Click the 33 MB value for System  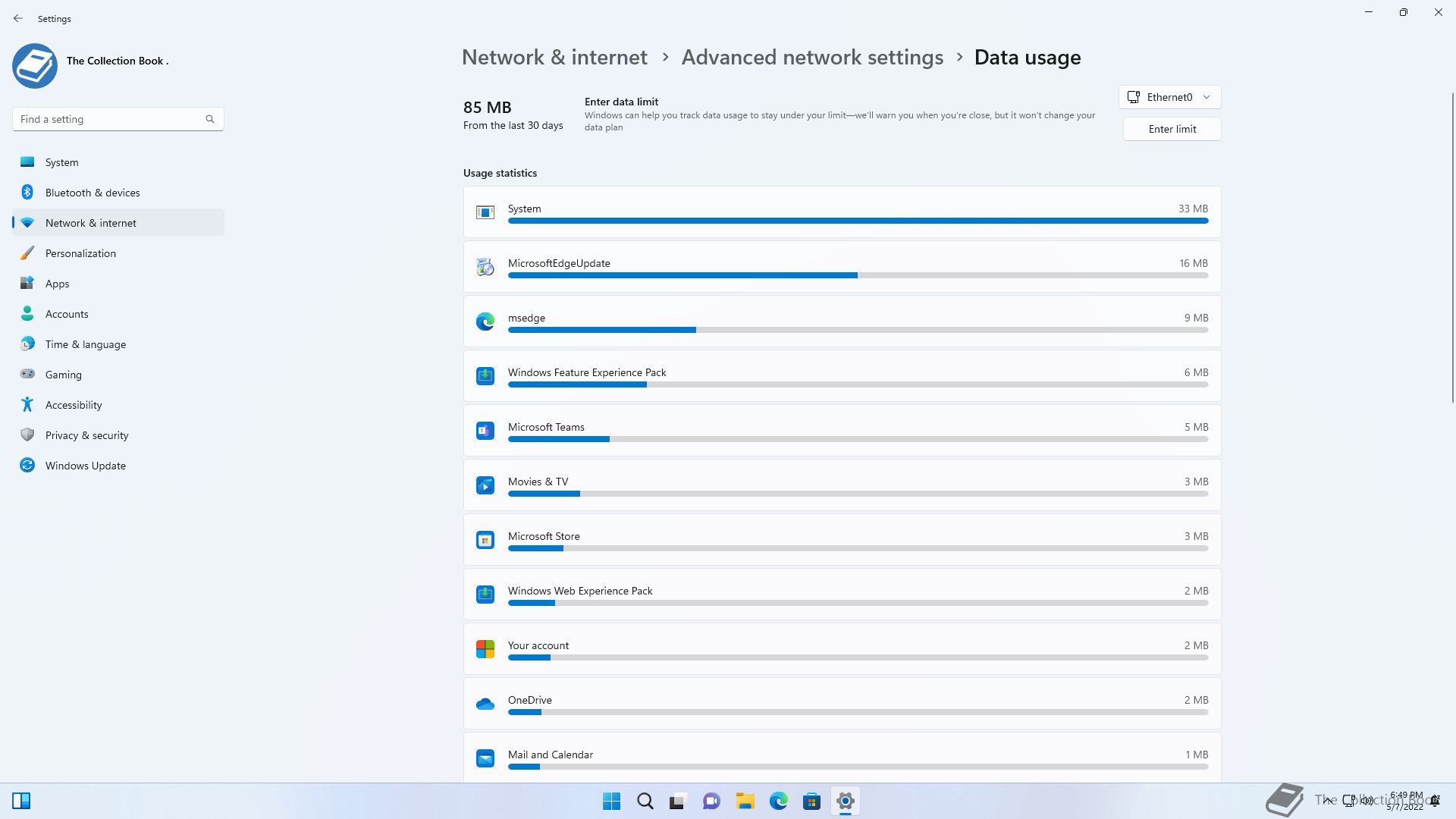1193,209
